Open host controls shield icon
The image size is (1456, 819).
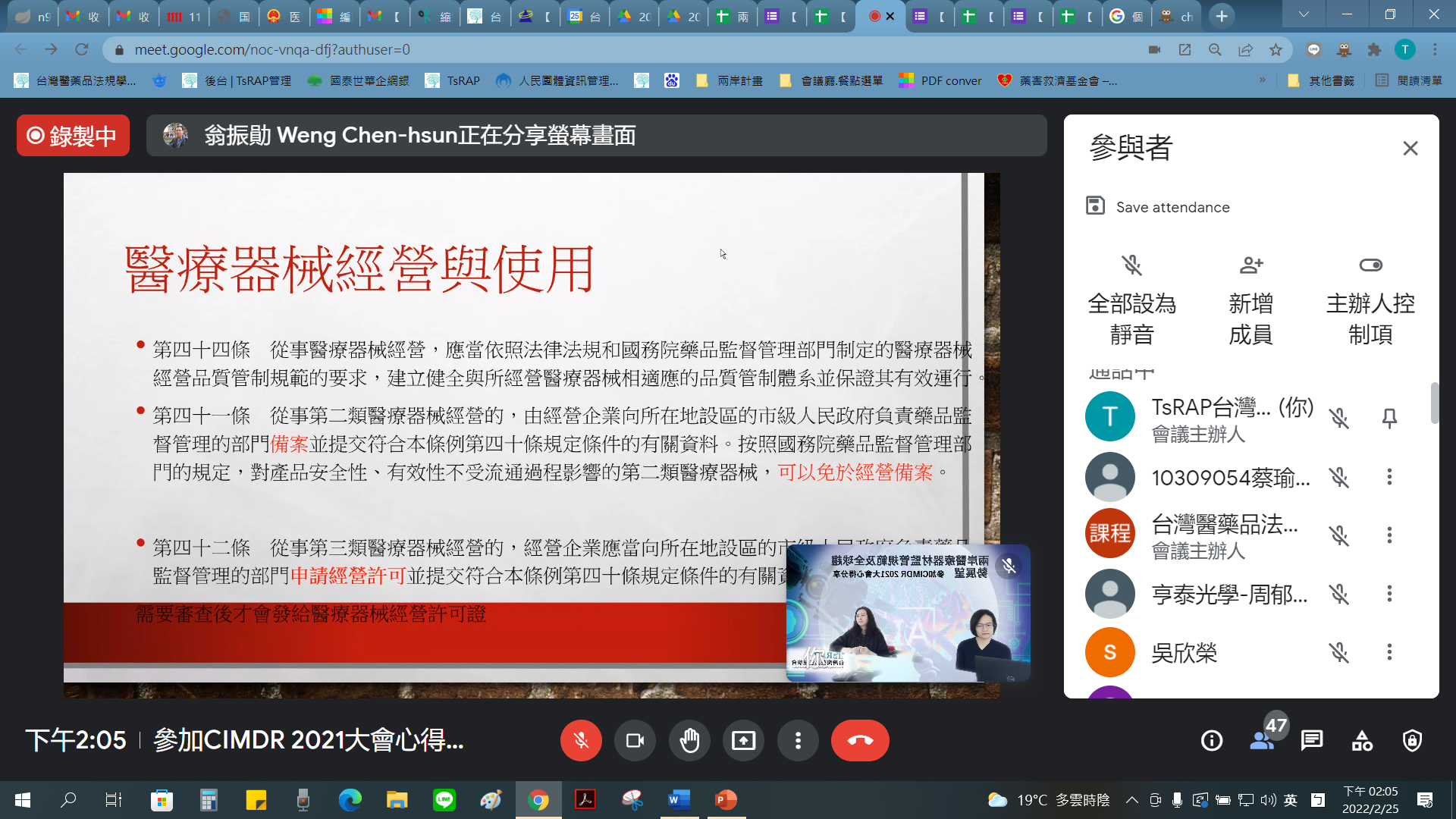point(1412,740)
